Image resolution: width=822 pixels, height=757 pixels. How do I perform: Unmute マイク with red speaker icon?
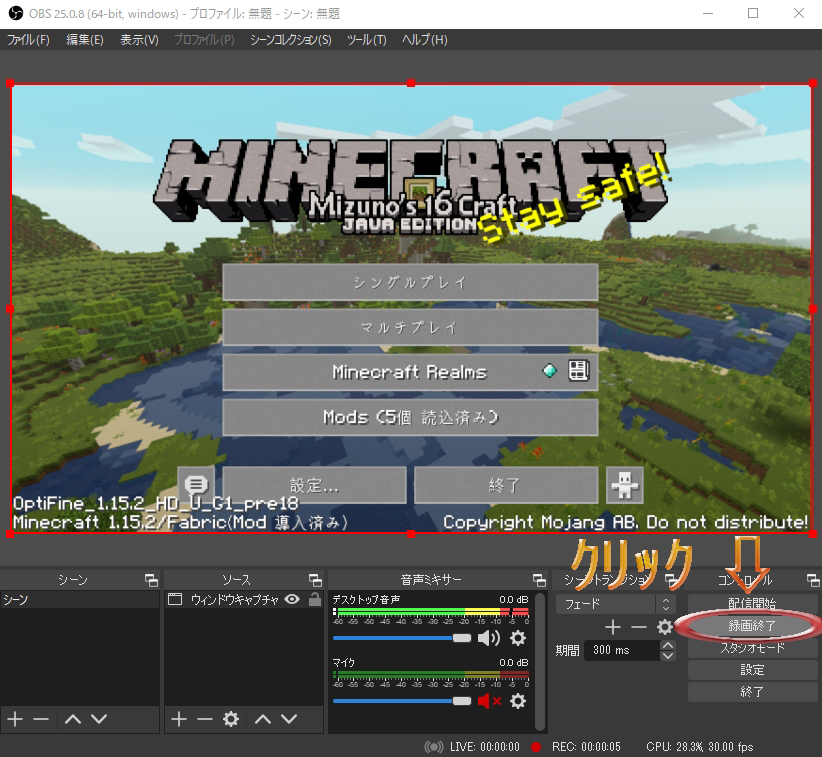pos(489,701)
